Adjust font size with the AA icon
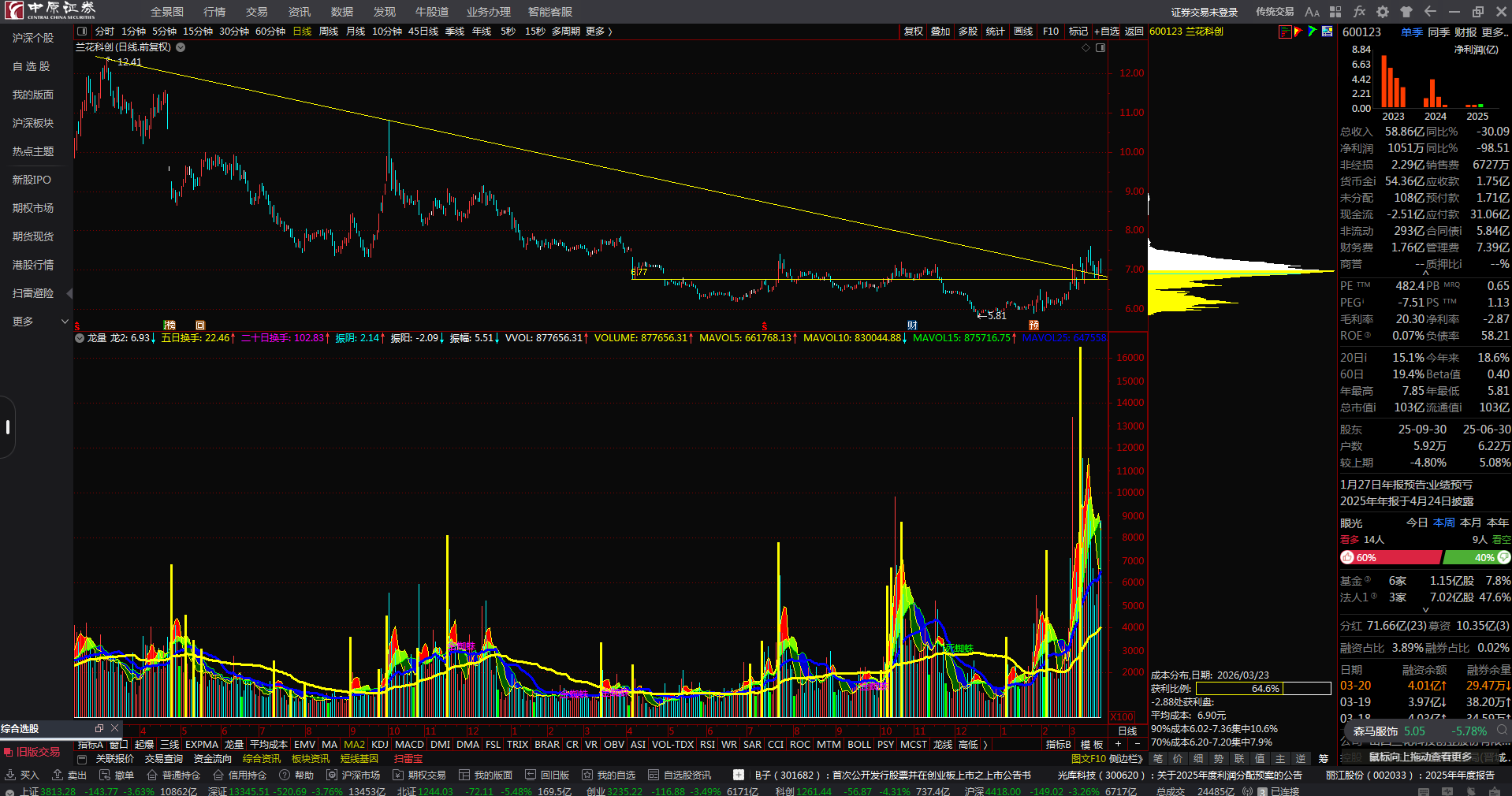Image resolution: width=1512 pixels, height=796 pixels. (x=1312, y=12)
